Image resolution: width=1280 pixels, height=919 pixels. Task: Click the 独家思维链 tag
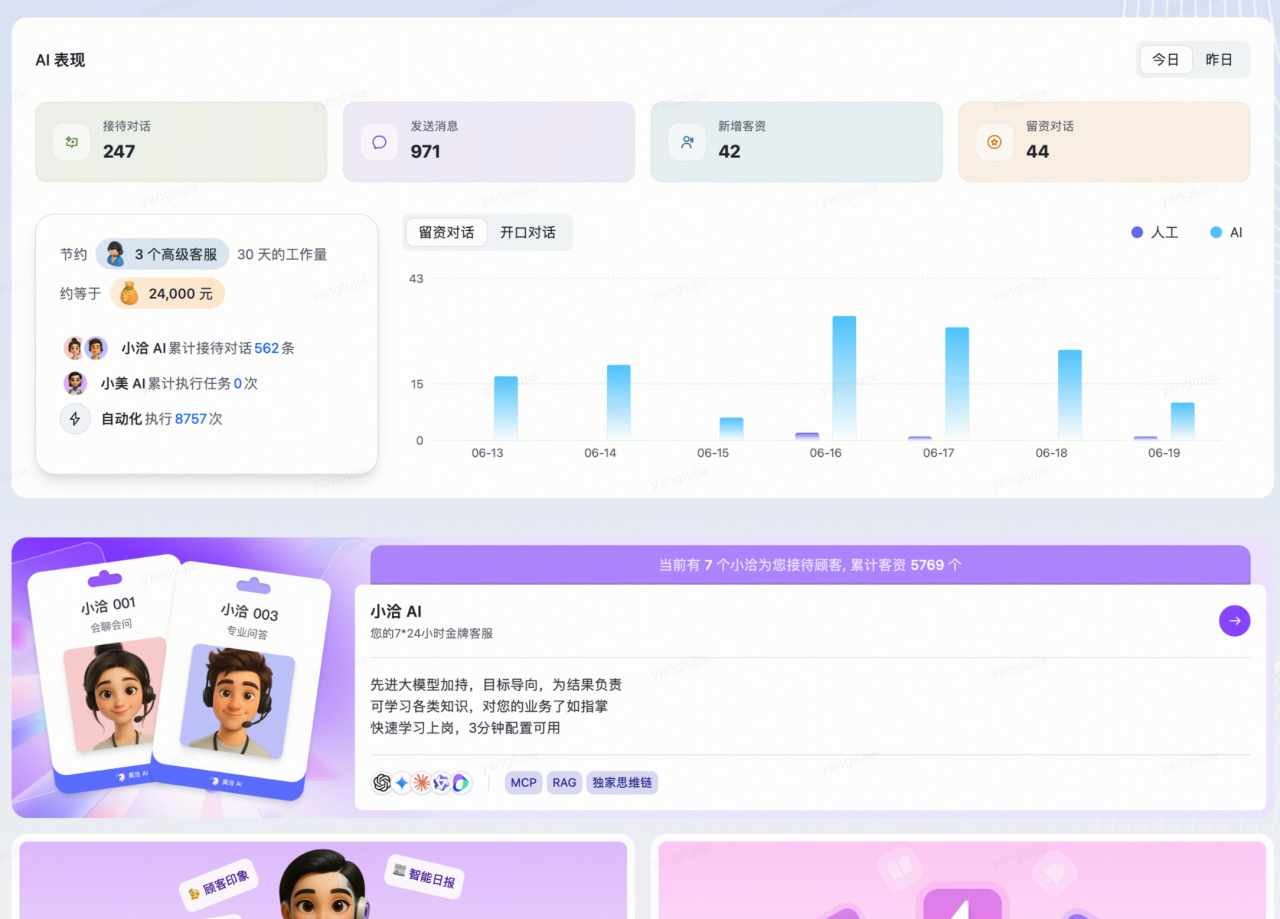point(622,783)
